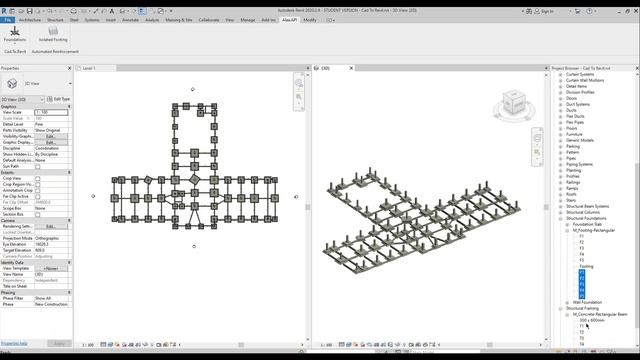Click the shopping cart icon in title bar
Screen dimensions: 640x360
(577, 11)
